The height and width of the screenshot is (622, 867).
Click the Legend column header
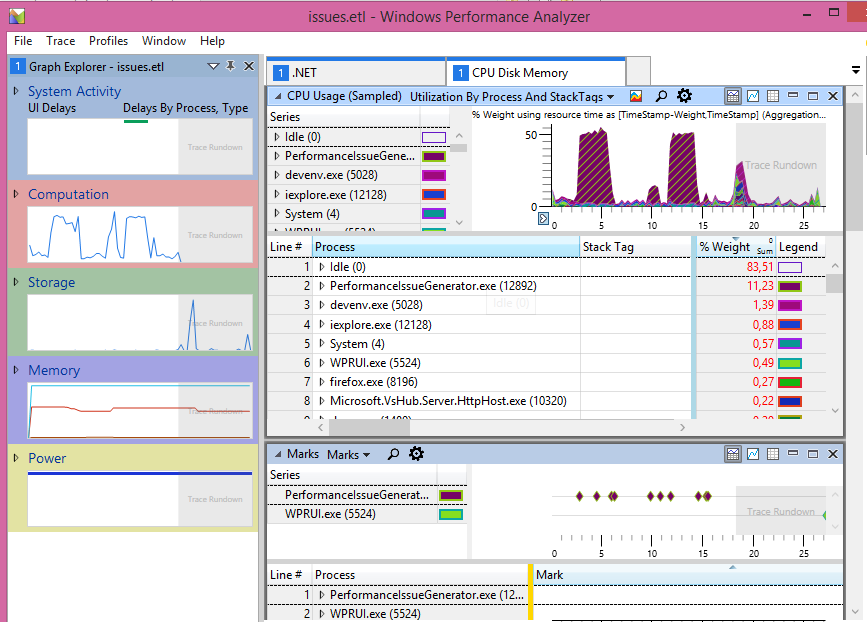pyautogui.click(x=800, y=247)
